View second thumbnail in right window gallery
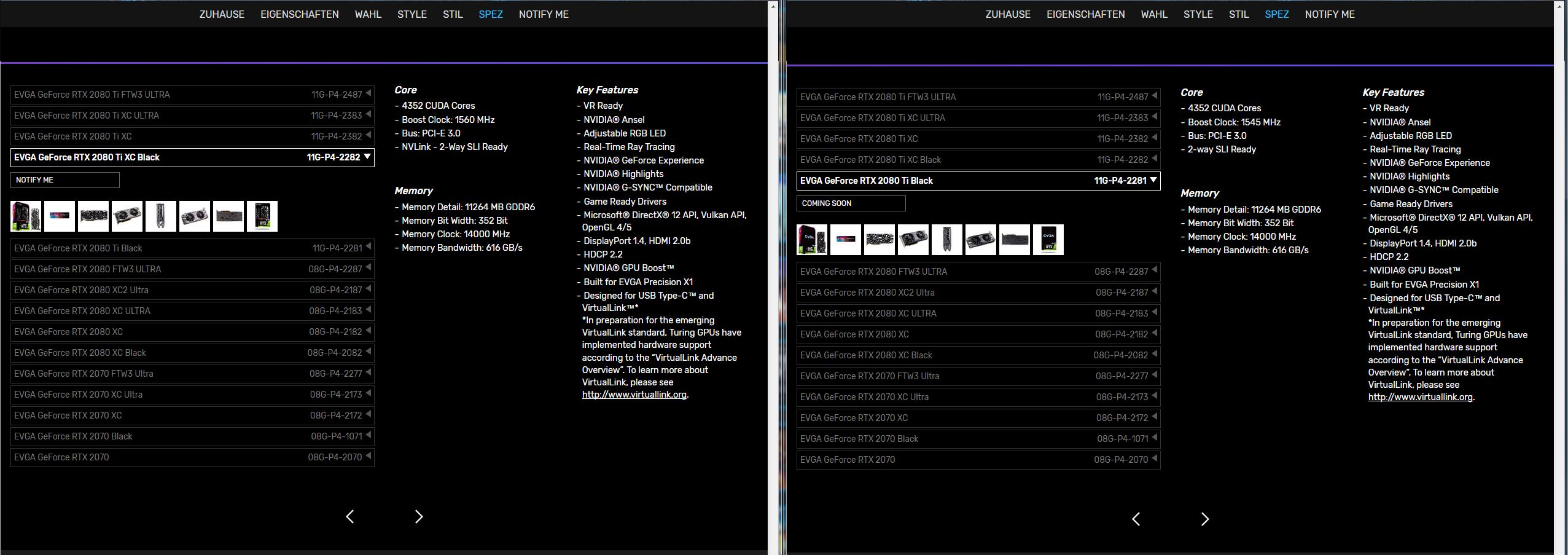1568x555 pixels. (846, 240)
